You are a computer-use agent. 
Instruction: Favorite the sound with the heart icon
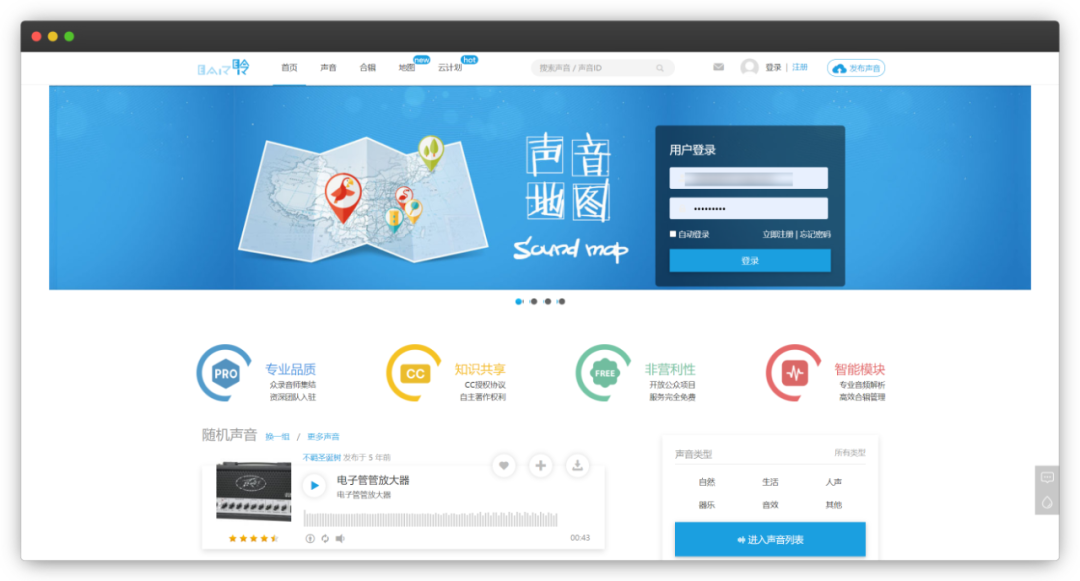click(x=504, y=465)
